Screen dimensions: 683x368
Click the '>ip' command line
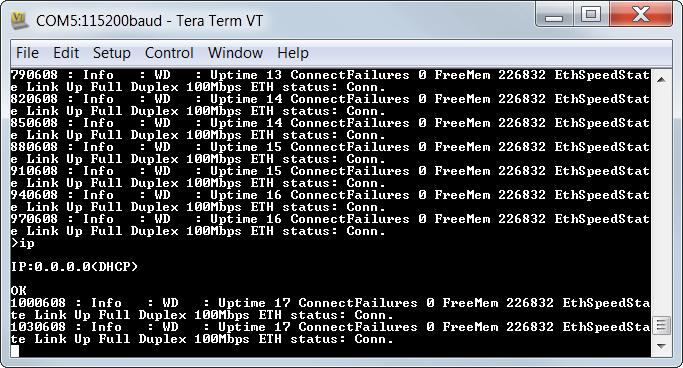pyautogui.click(x=22, y=243)
